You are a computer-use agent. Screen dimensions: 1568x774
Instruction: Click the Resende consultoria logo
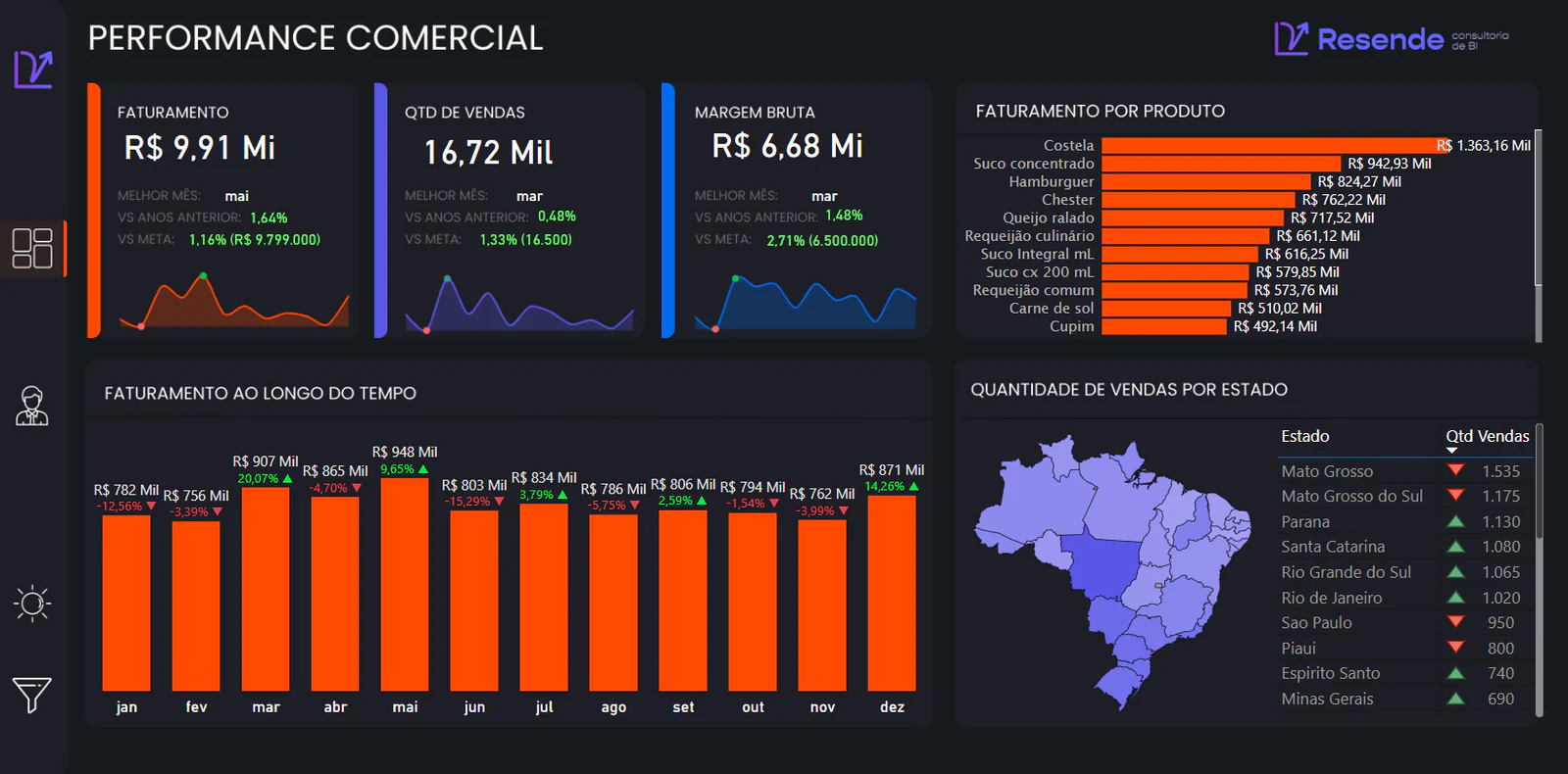coord(1392,39)
